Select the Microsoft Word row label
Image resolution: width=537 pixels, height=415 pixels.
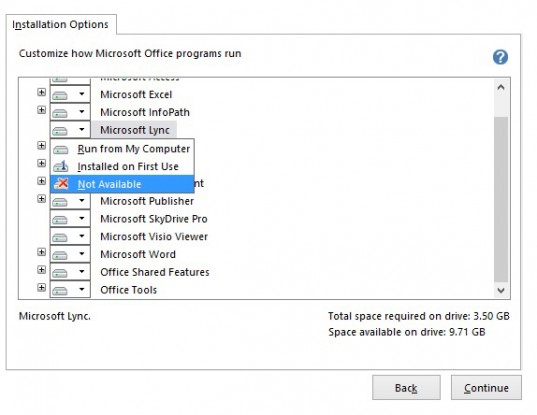click(138, 254)
